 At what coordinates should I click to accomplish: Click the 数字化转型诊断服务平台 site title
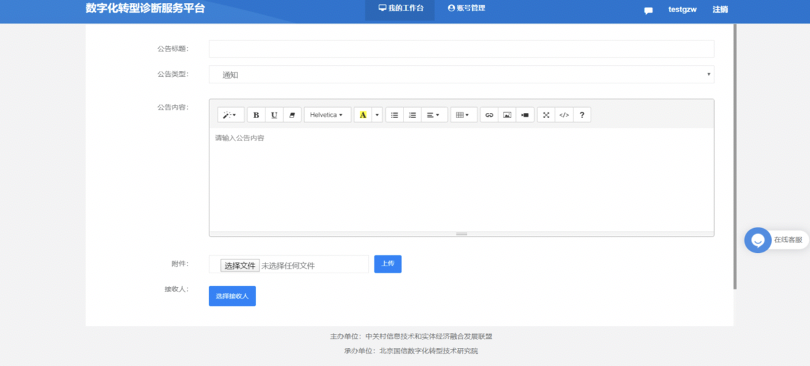pos(145,9)
